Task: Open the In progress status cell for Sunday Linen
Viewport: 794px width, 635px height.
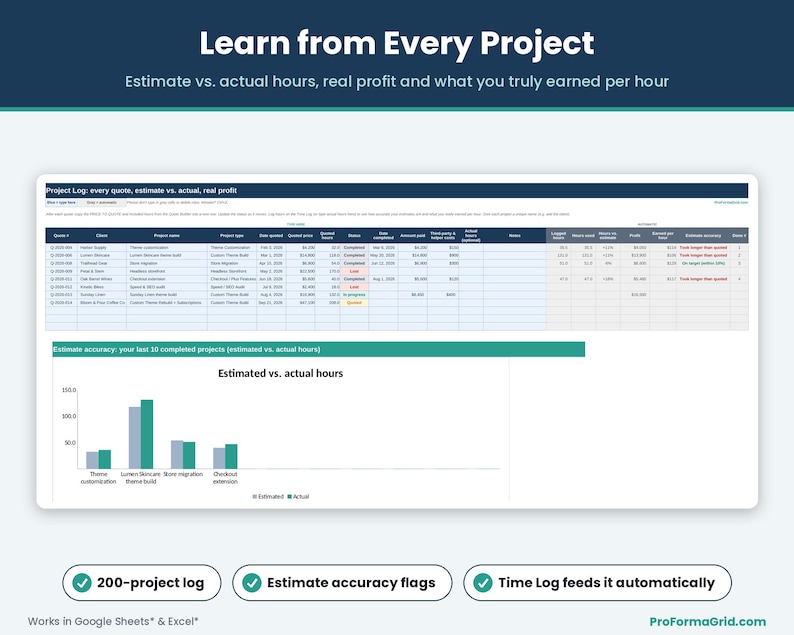Action: (x=354, y=294)
